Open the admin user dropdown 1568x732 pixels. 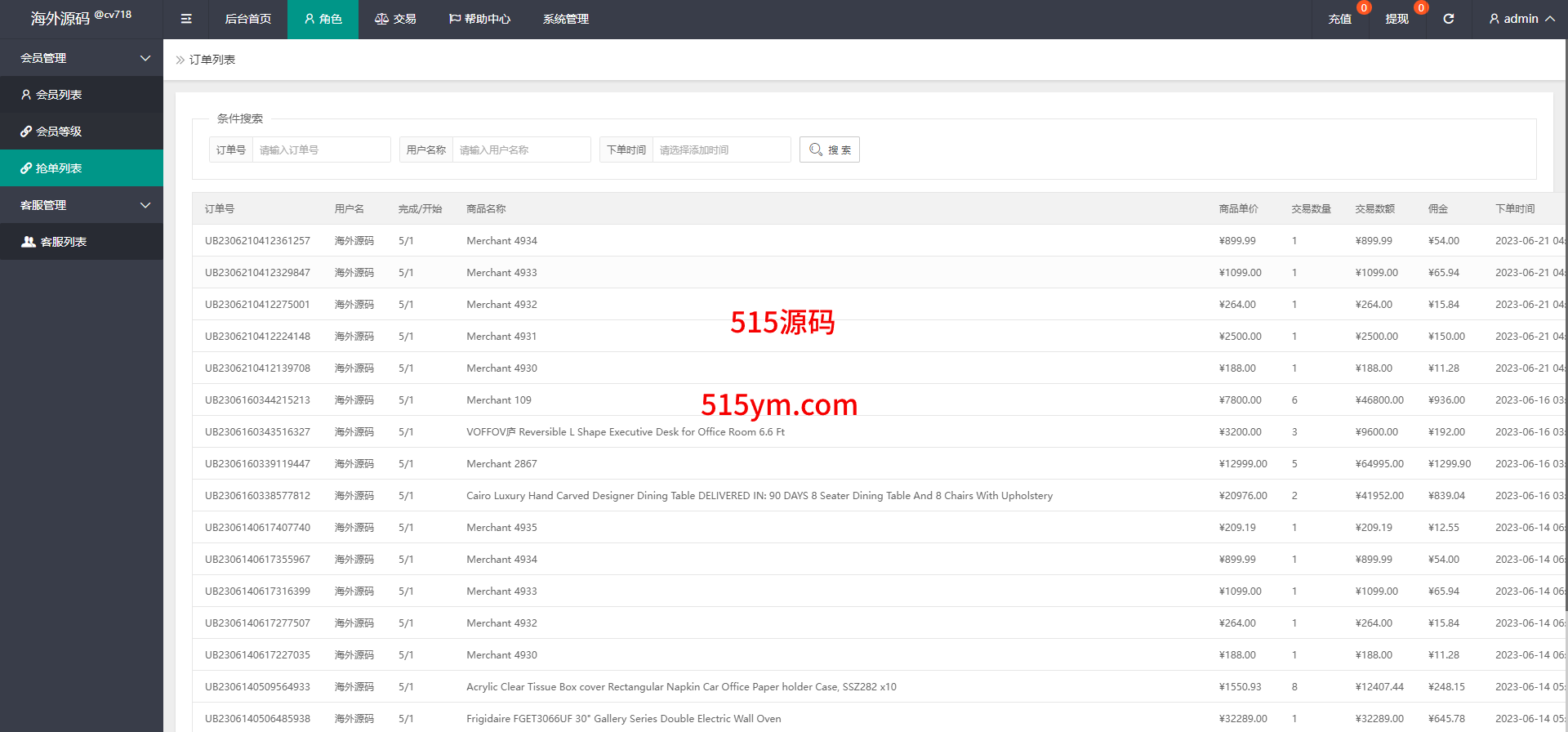[x=1521, y=19]
